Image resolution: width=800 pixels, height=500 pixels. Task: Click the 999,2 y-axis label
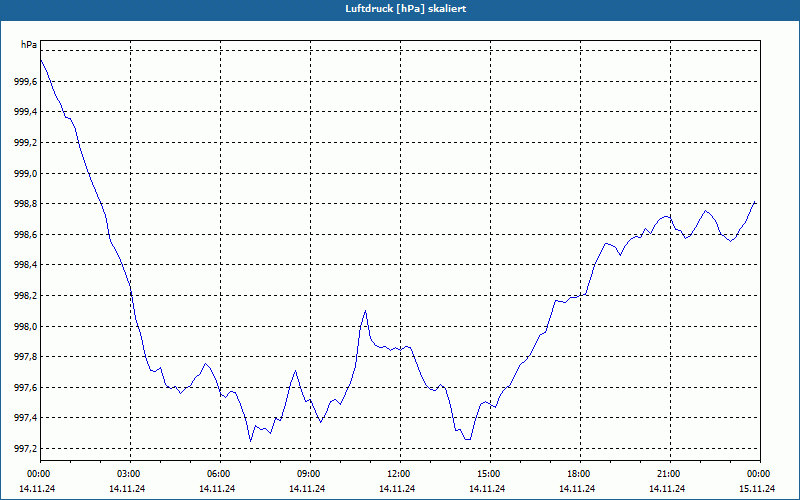pyautogui.click(x=26, y=143)
